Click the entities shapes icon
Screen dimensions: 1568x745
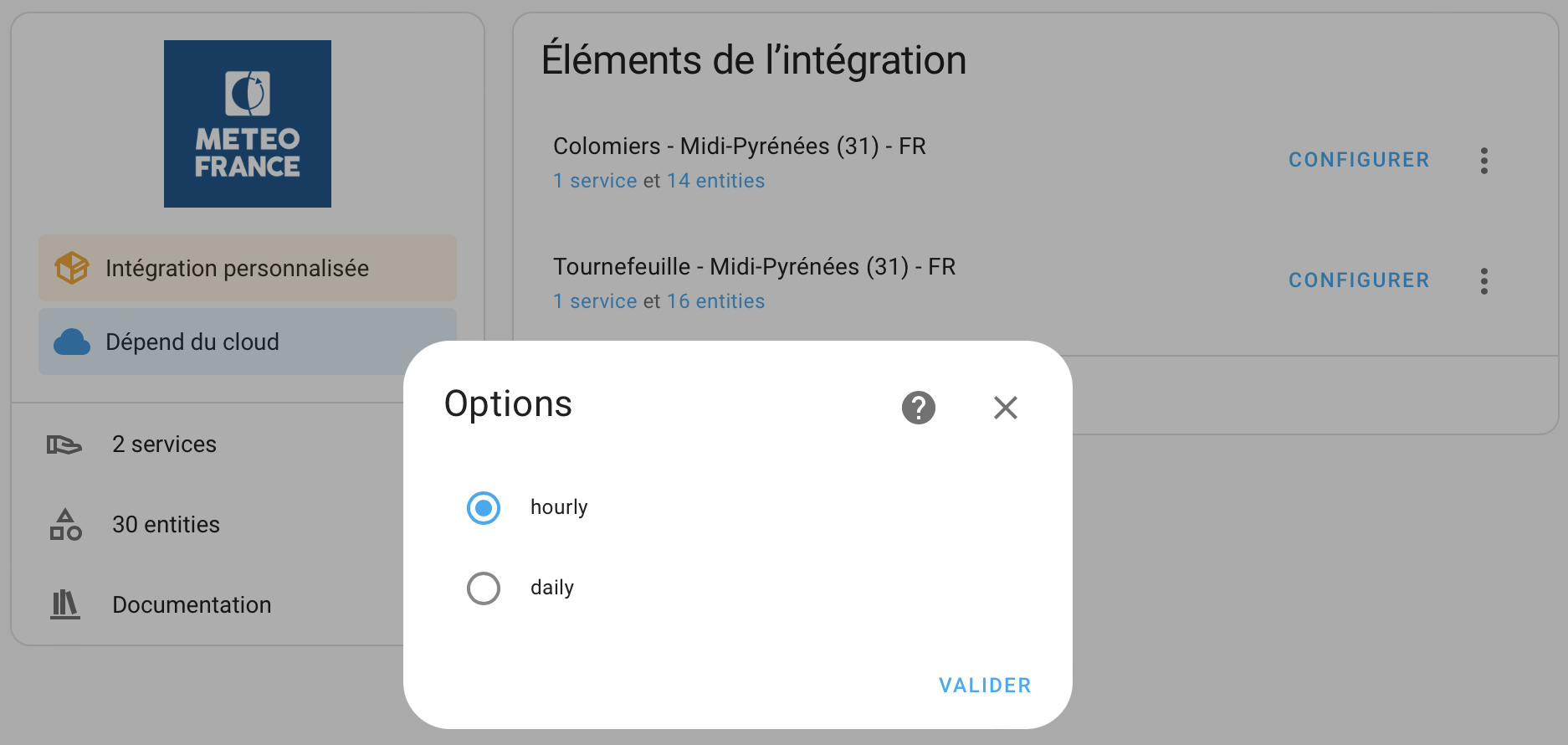tap(65, 525)
